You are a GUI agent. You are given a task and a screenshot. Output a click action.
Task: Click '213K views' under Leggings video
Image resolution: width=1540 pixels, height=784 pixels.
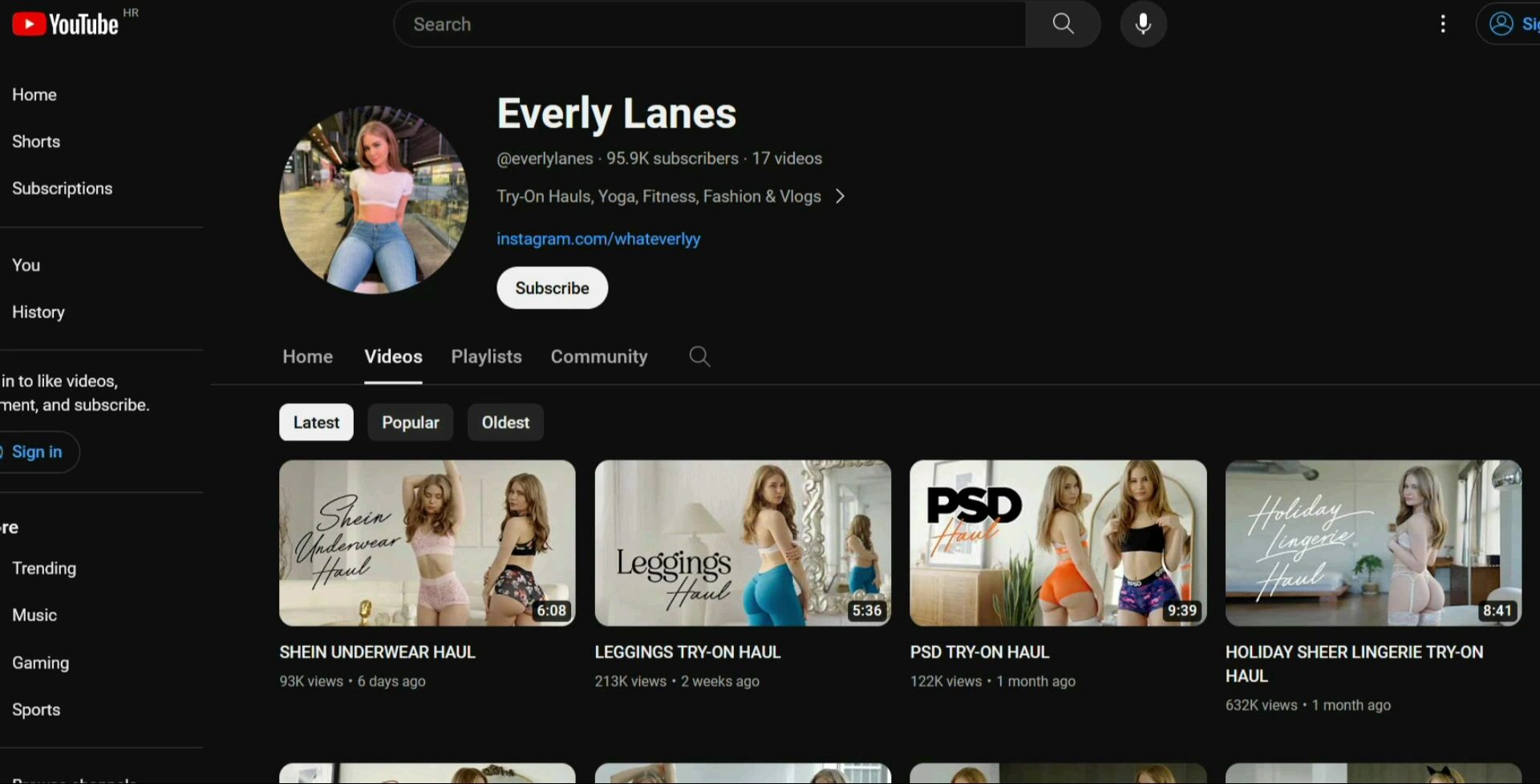(x=630, y=681)
